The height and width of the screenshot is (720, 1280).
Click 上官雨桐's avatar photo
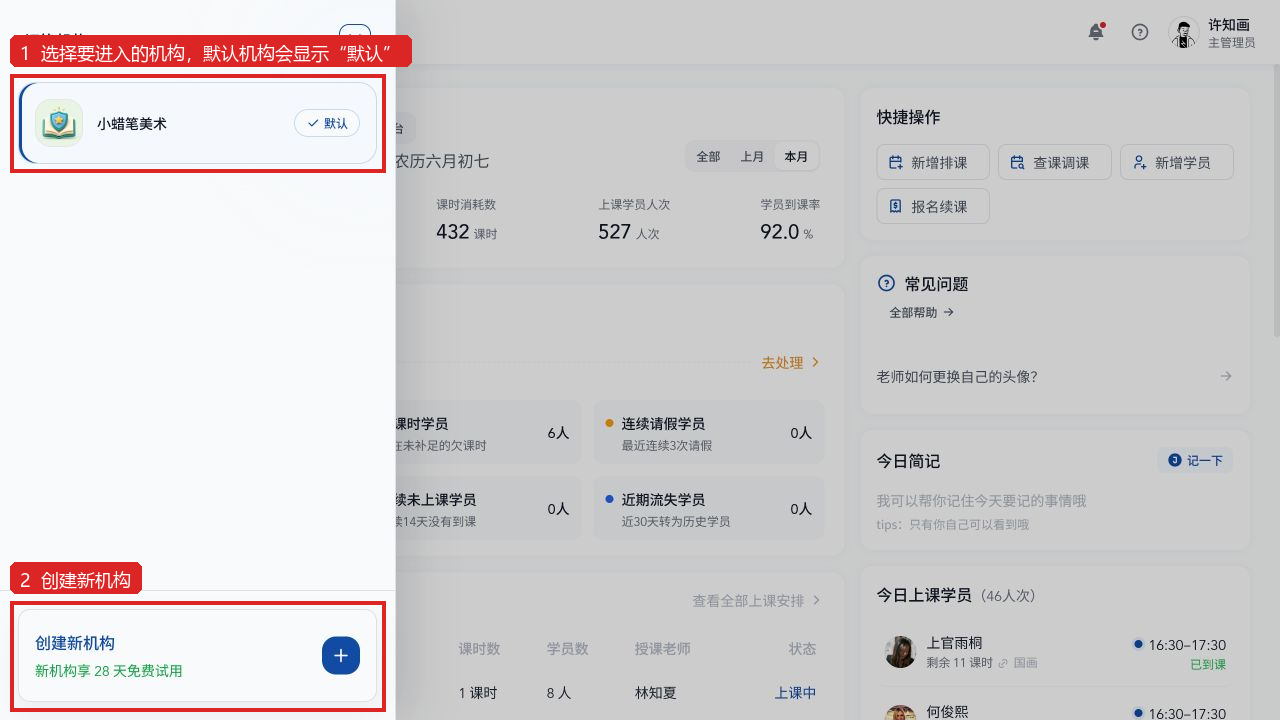[901, 652]
